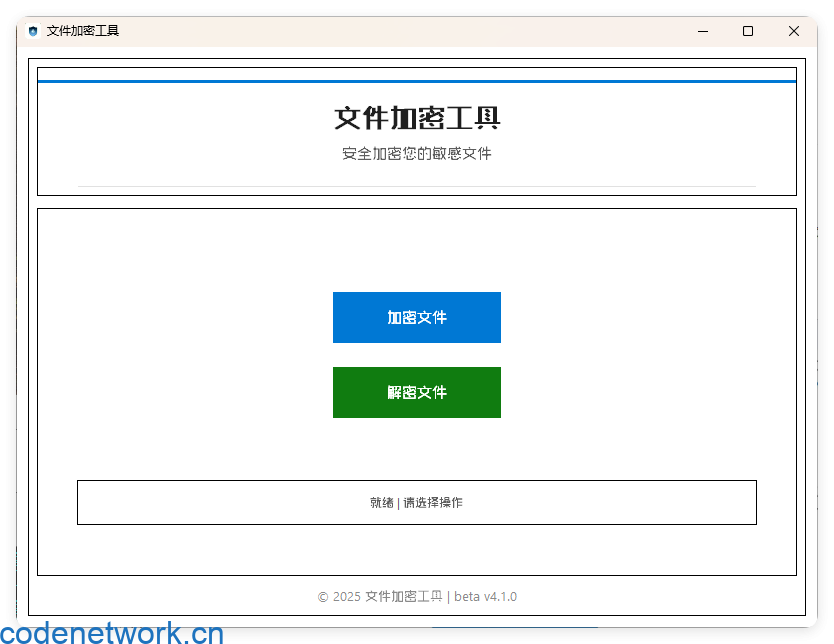Click the subtitle 安全加密您的敏感文件
834x644 pixels.
417,153
